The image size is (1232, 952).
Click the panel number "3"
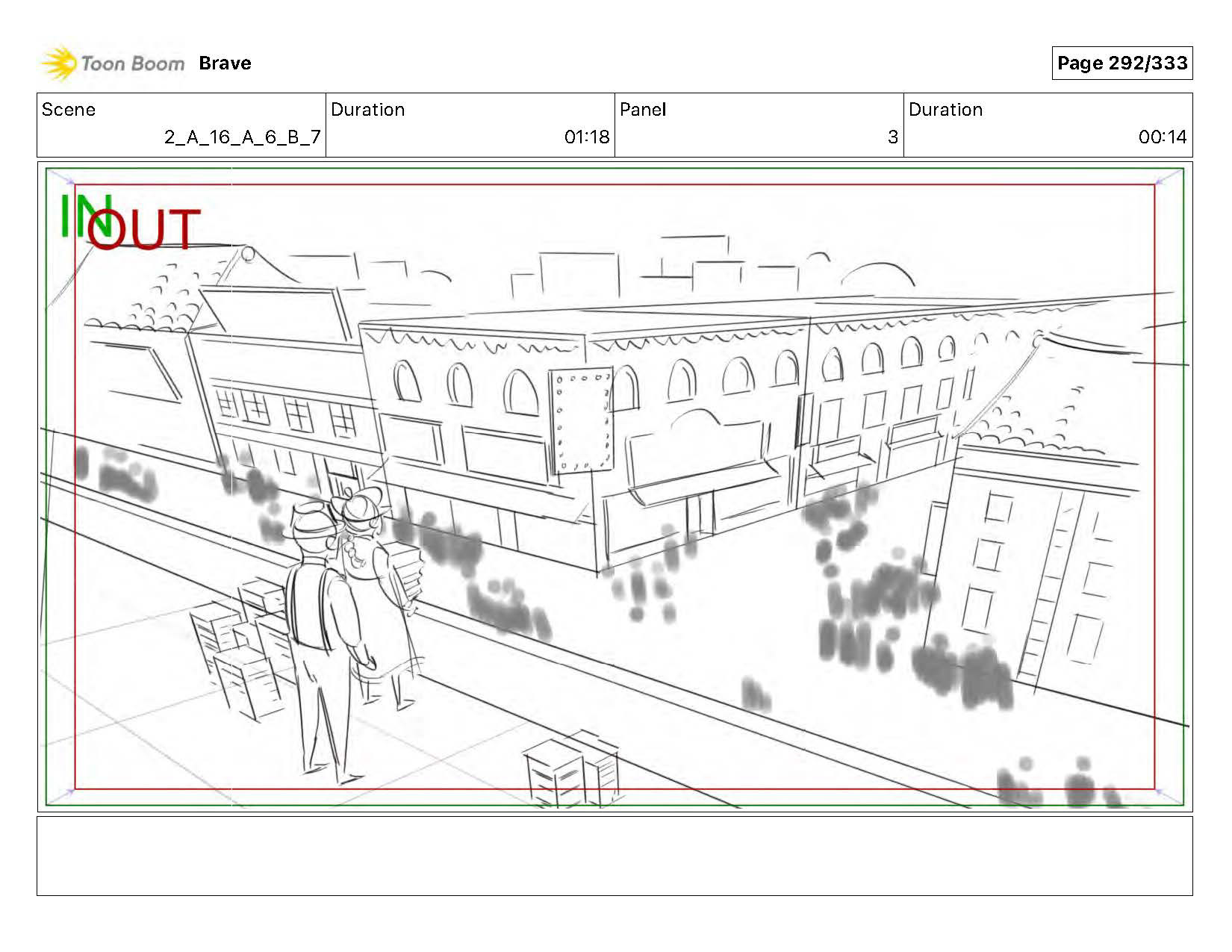(x=892, y=137)
